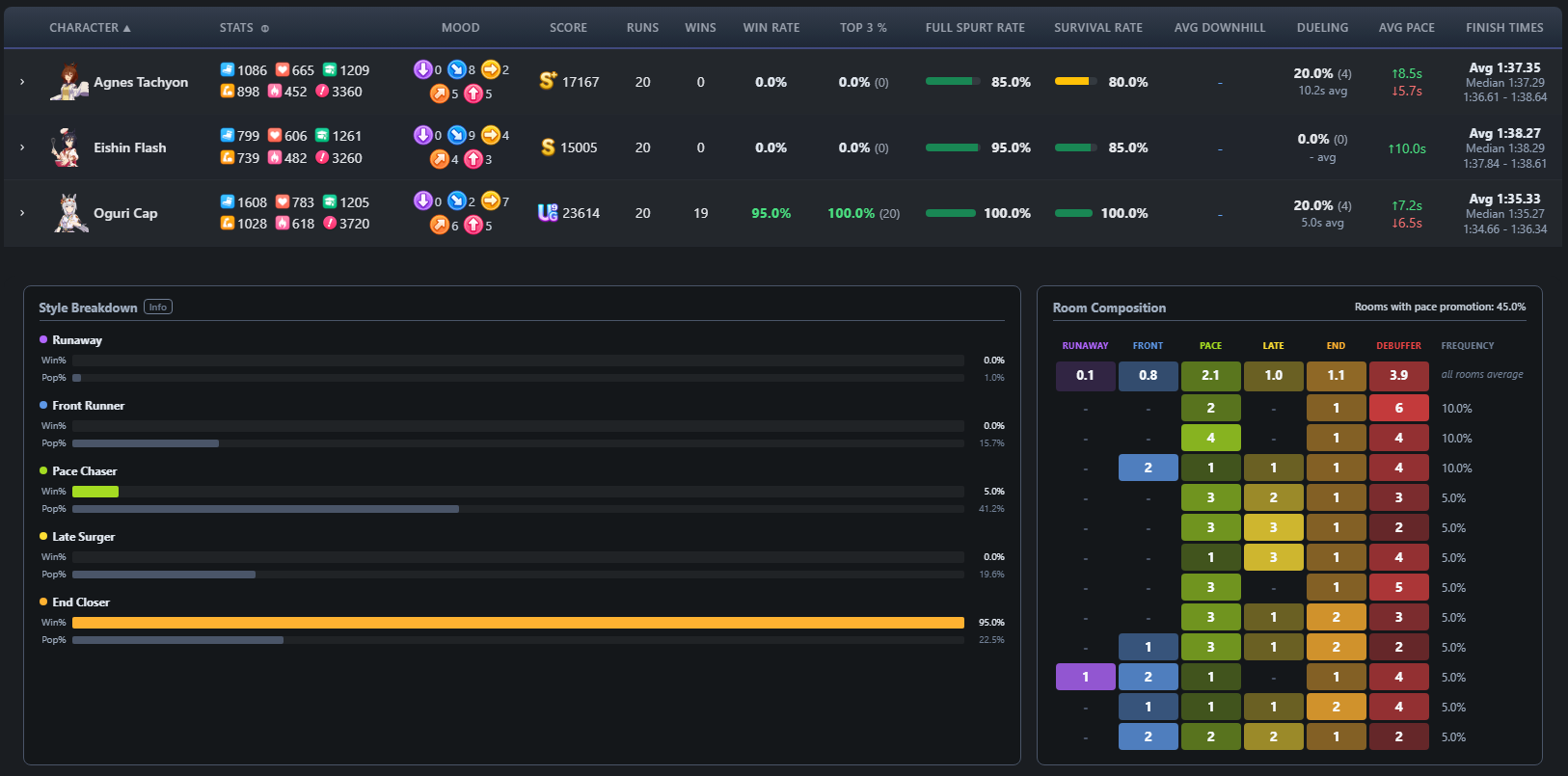This screenshot has height=776, width=1568.
Task: Expand the Eishin Flash row
Action: pyautogui.click(x=22, y=147)
